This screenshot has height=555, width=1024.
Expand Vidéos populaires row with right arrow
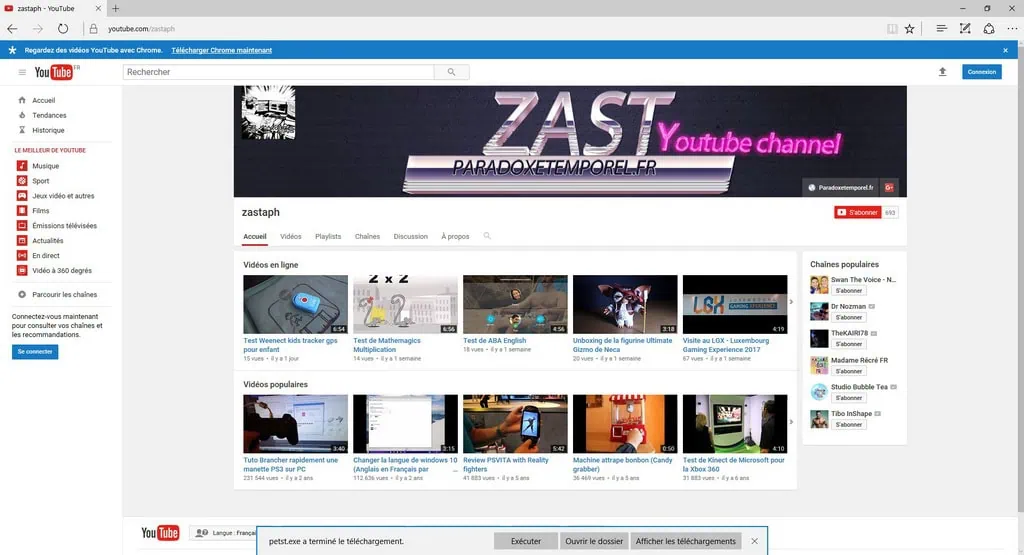[792, 421]
